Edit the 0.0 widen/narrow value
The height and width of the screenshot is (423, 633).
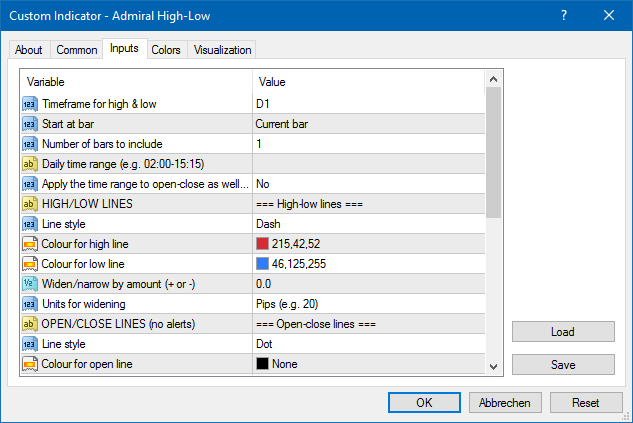pos(369,284)
